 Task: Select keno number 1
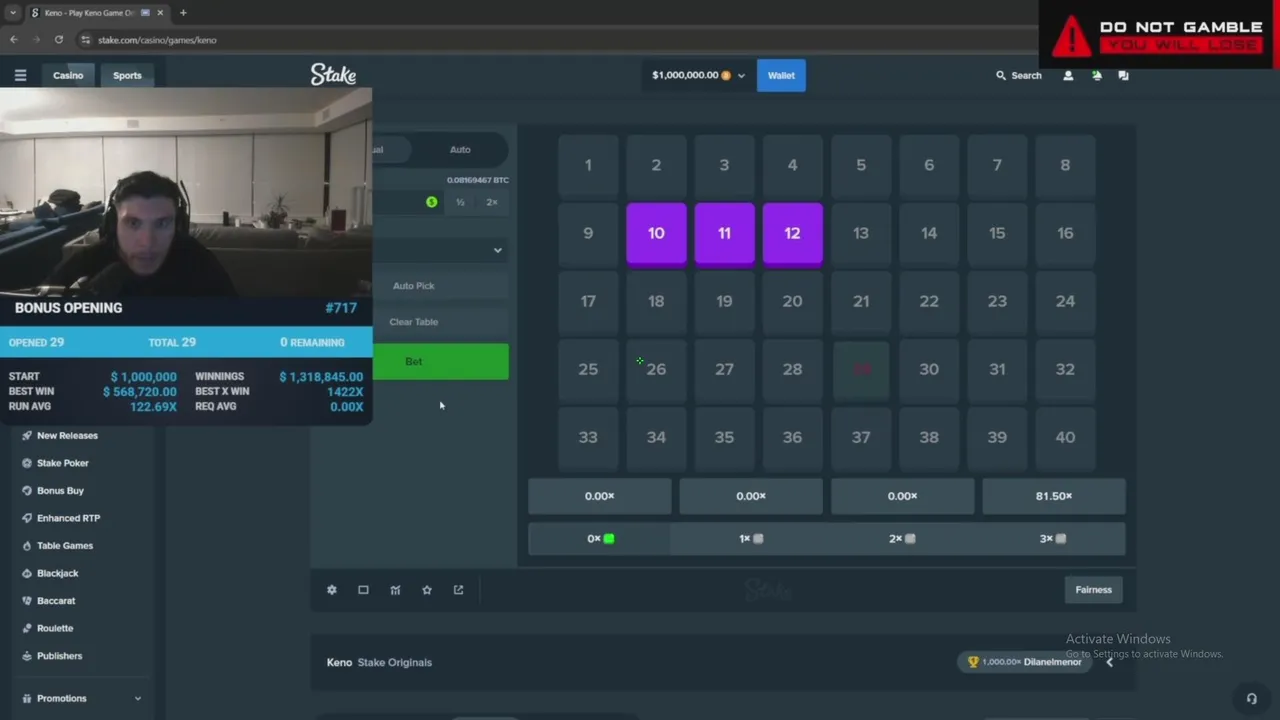588,165
